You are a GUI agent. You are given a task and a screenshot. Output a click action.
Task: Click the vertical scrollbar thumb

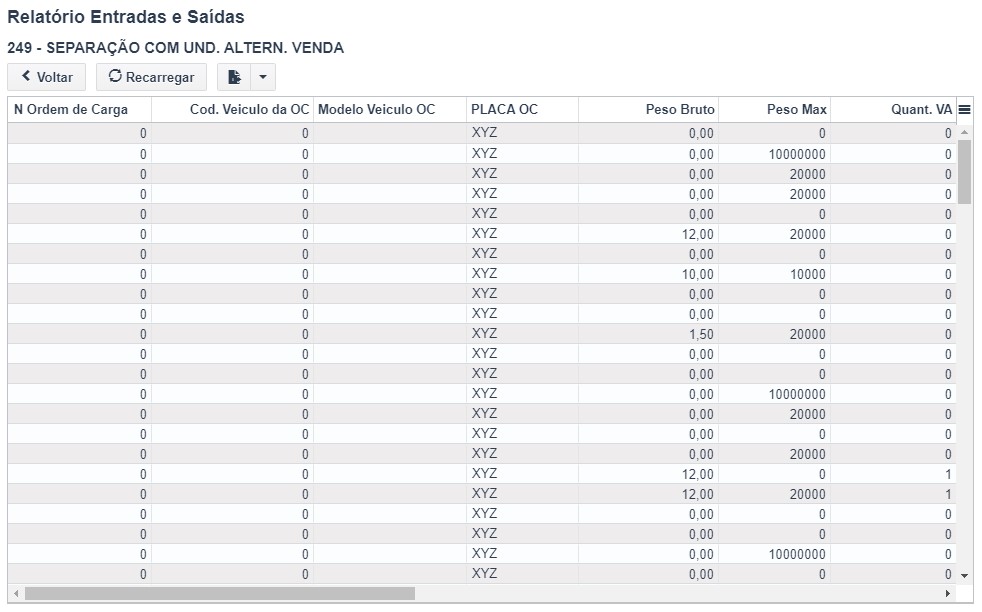click(x=964, y=172)
